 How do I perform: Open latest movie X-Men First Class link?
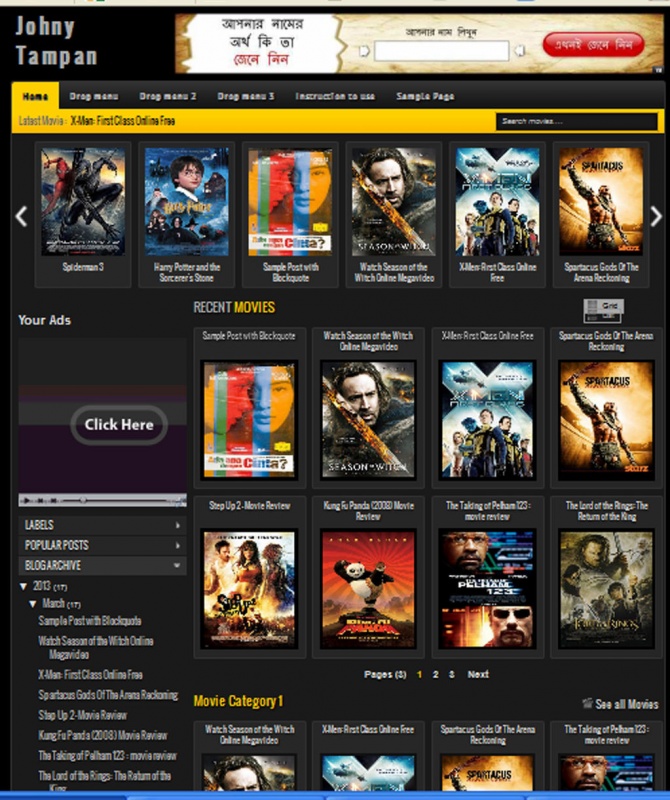[122, 121]
